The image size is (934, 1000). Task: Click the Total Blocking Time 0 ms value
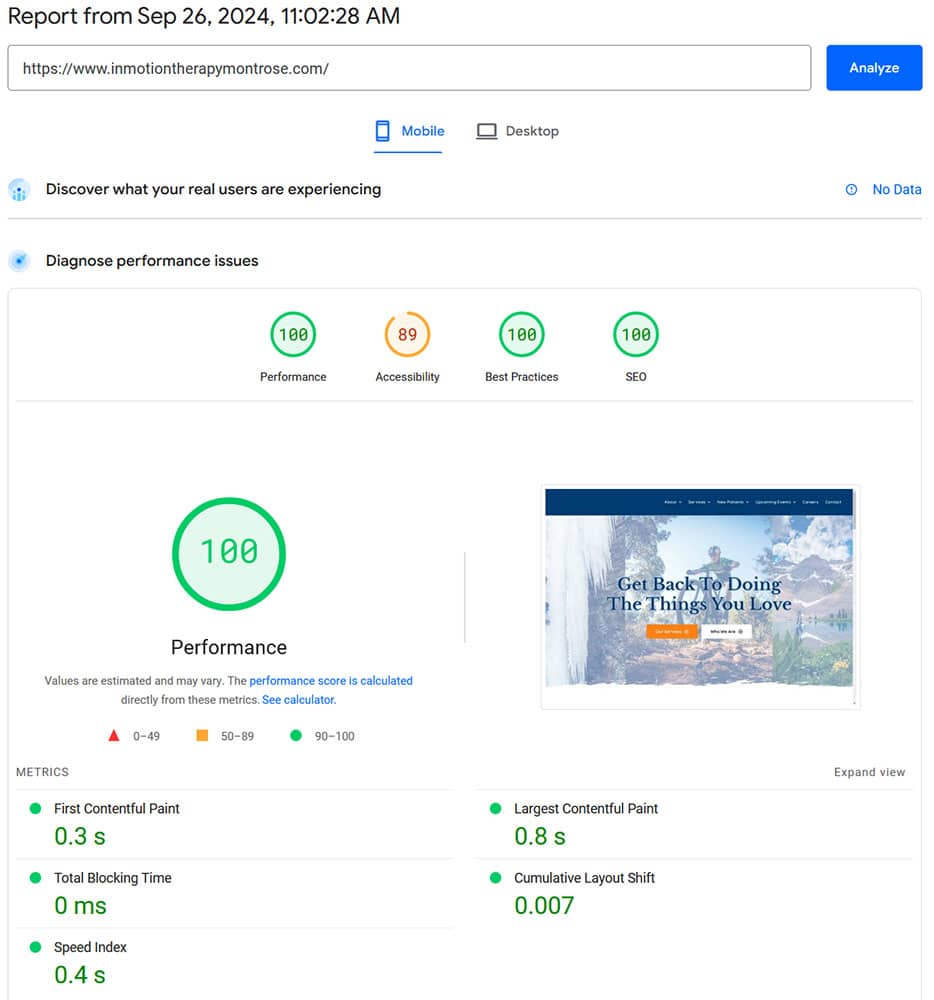[x=80, y=906]
